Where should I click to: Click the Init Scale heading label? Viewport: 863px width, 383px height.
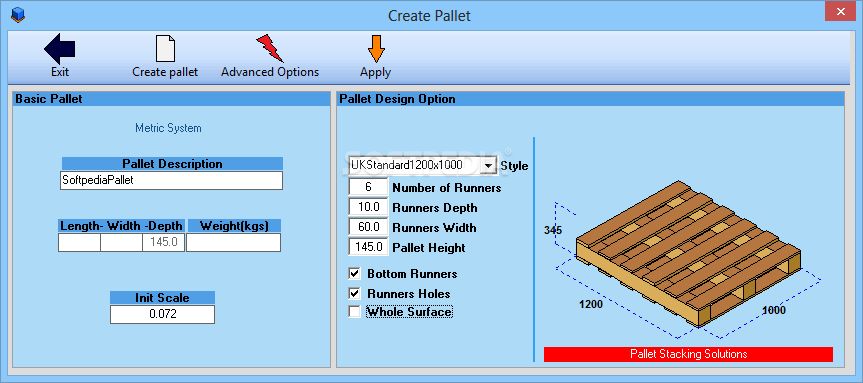pos(162,298)
